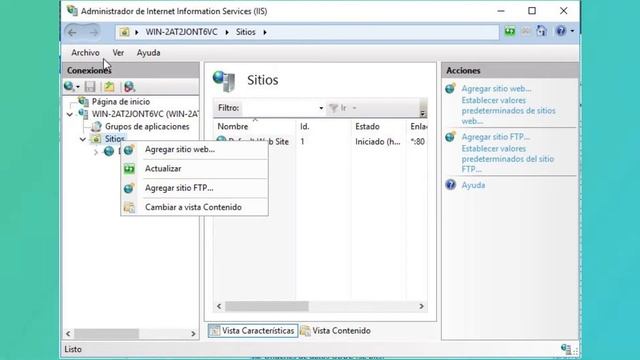This screenshot has height=360, width=640.
Task: Click the create connection globe icon
Action: [x=69, y=86]
